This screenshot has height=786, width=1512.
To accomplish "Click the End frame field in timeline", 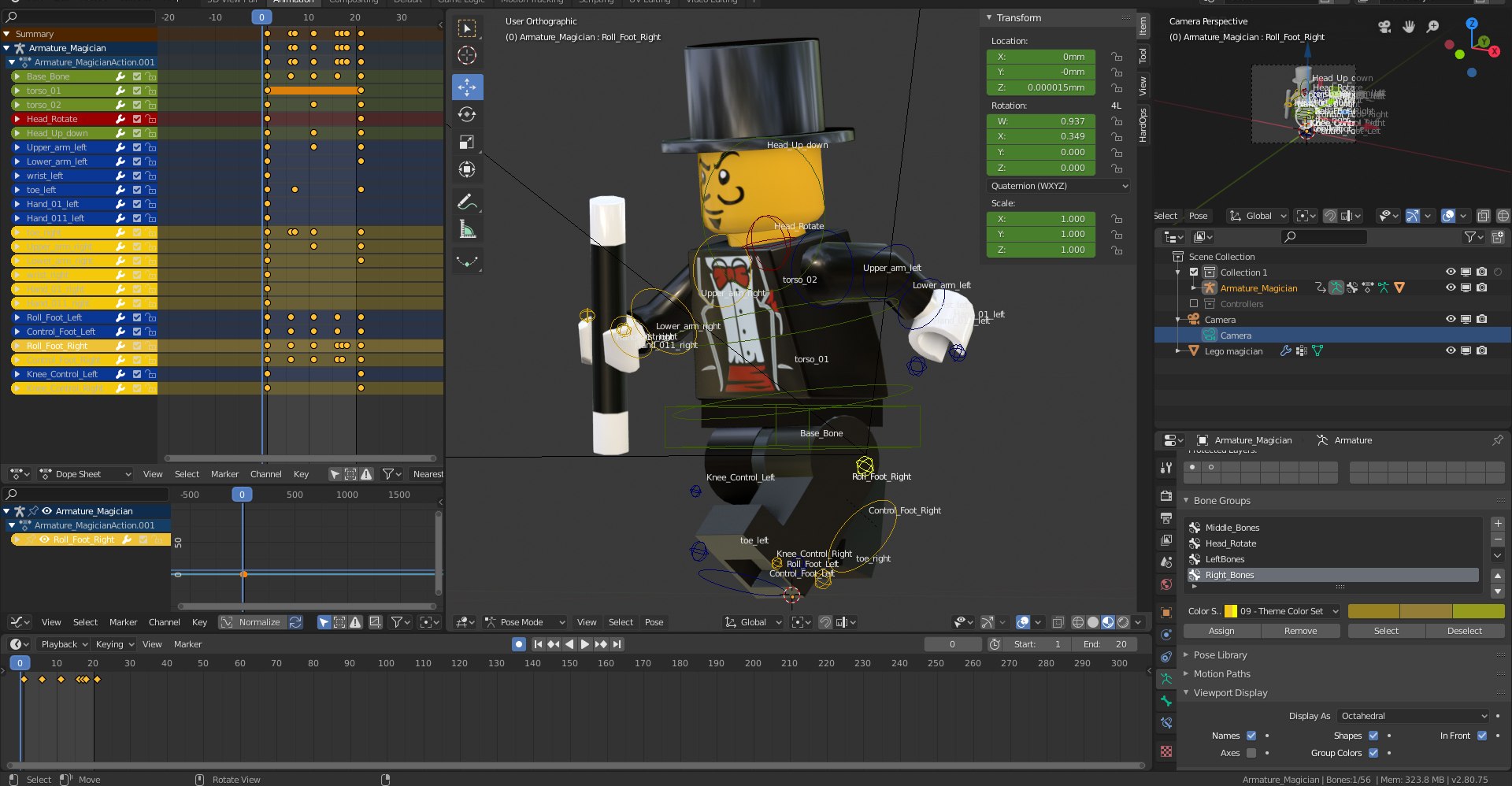I will coord(1105,644).
